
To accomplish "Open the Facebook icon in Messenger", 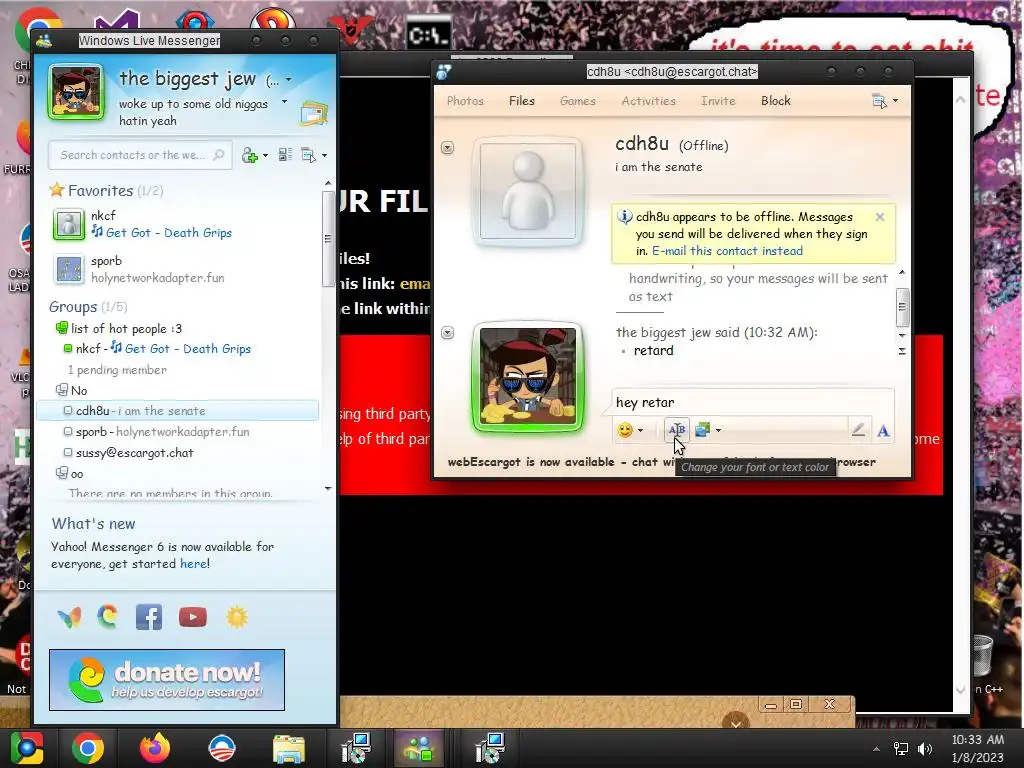I will (x=149, y=616).
